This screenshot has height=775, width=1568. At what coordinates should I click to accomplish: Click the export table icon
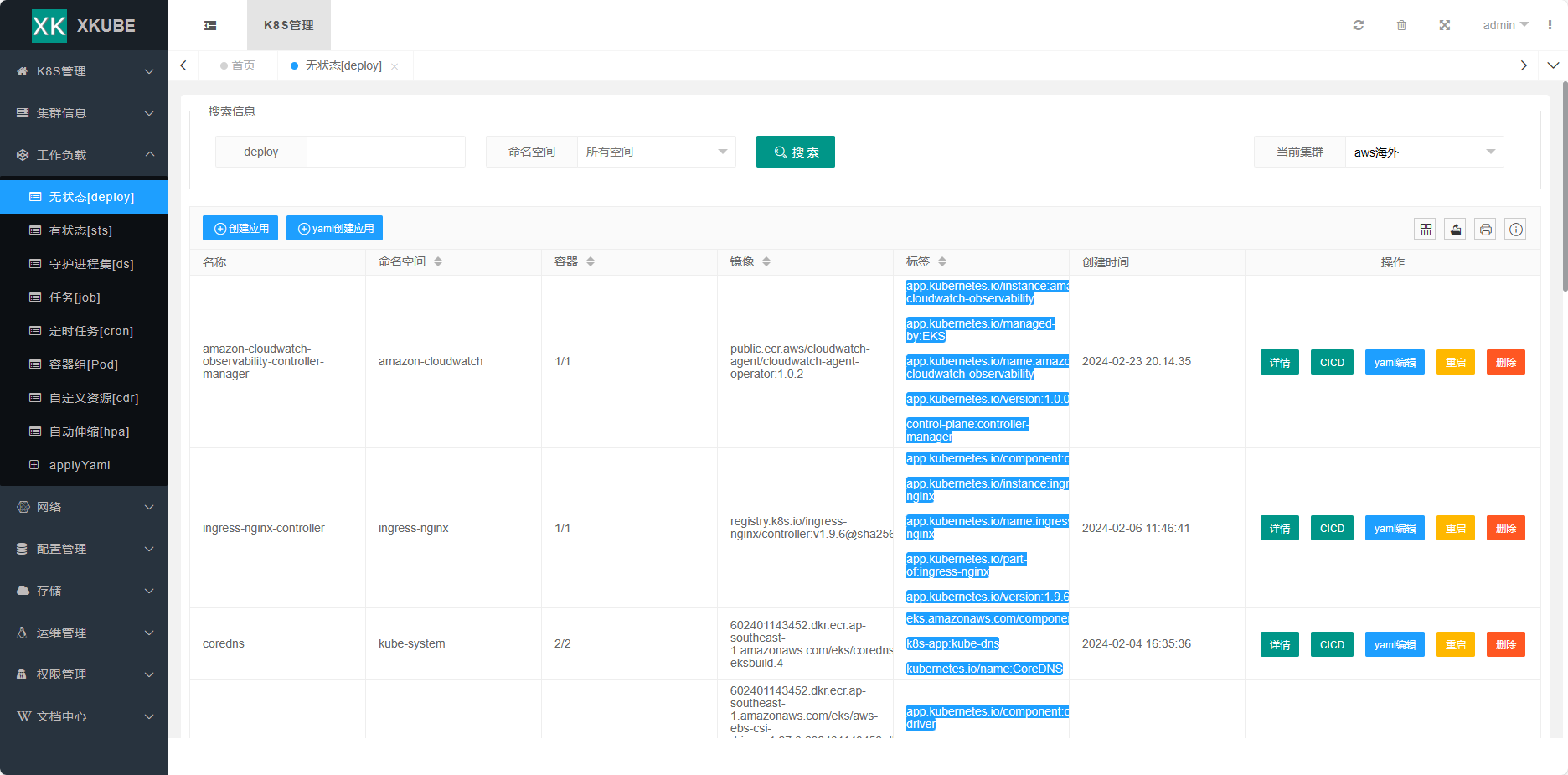(1456, 229)
